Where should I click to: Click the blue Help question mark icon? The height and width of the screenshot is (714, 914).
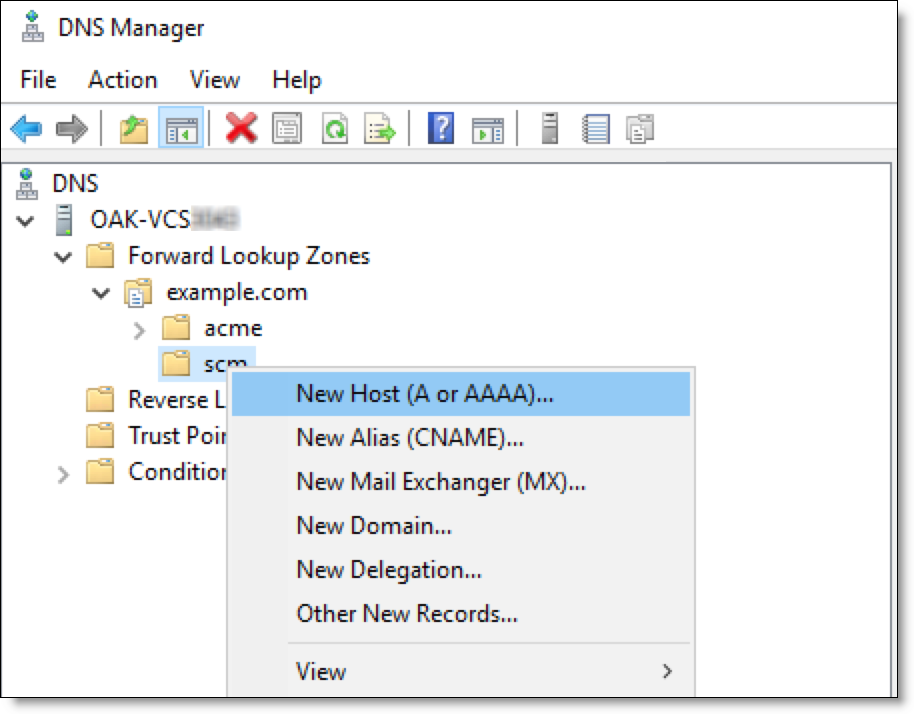(441, 128)
